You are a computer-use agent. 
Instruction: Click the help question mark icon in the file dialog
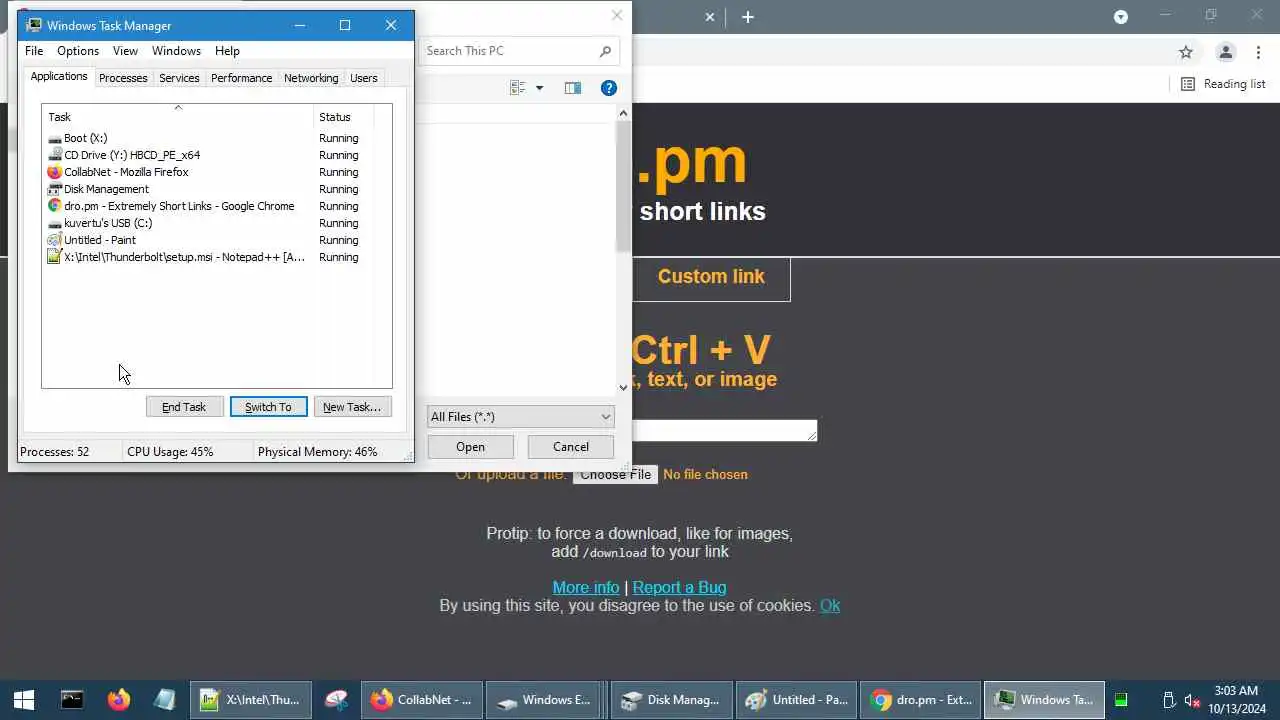[x=608, y=88]
